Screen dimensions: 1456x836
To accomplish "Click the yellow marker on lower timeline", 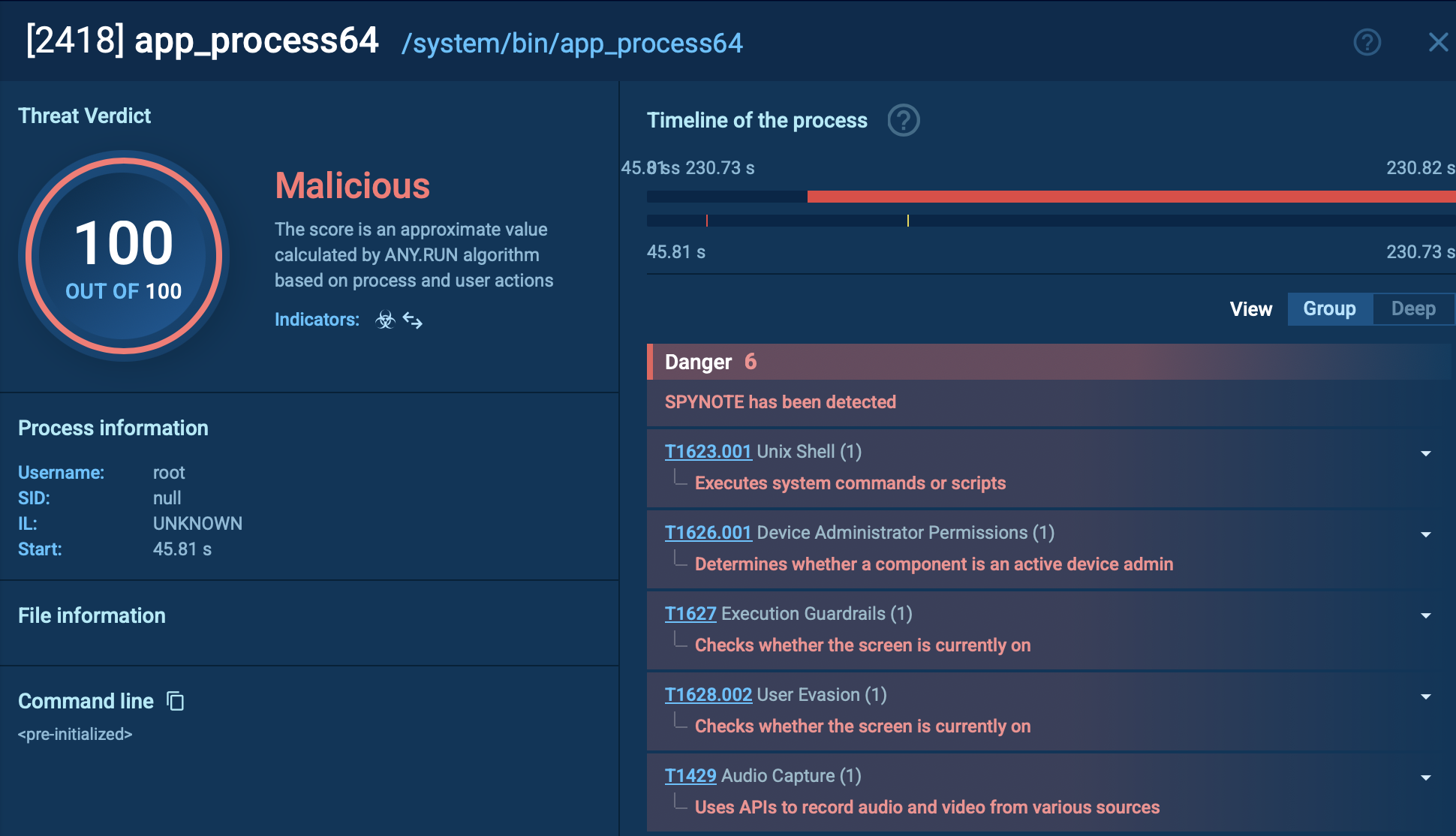I will coord(908,221).
